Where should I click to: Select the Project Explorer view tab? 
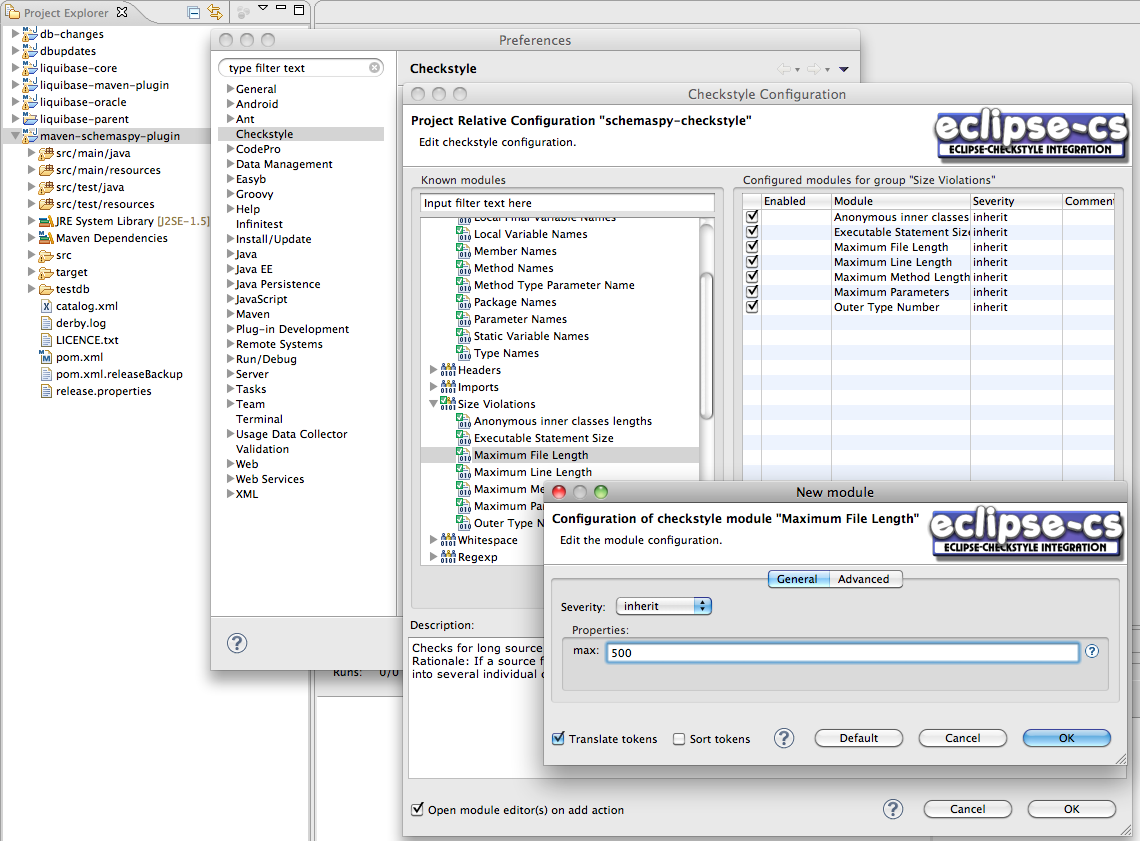point(67,12)
